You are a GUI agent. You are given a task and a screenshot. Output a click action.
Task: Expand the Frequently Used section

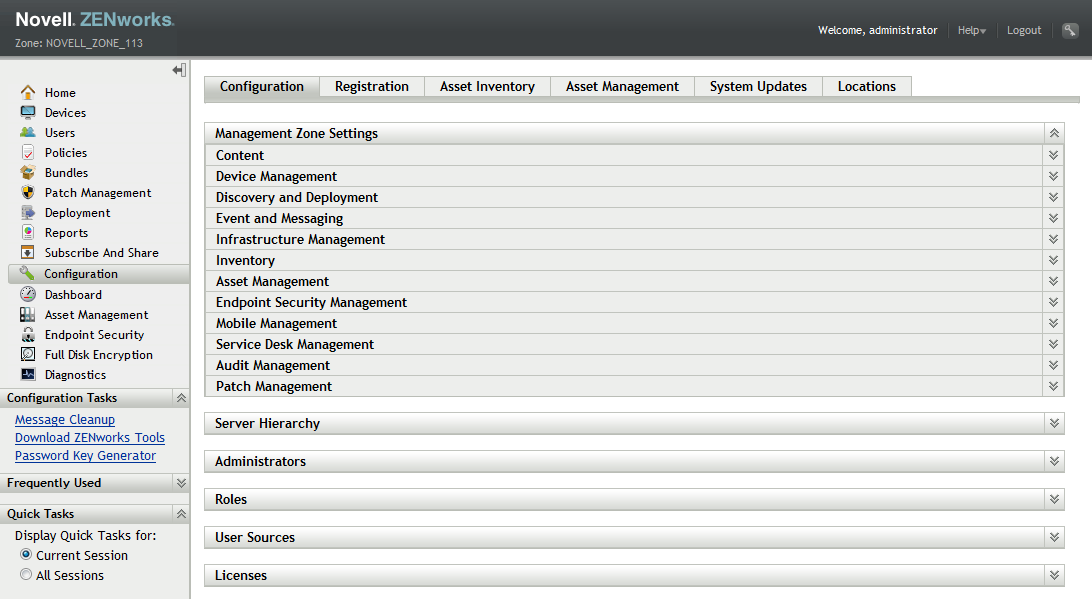point(181,482)
